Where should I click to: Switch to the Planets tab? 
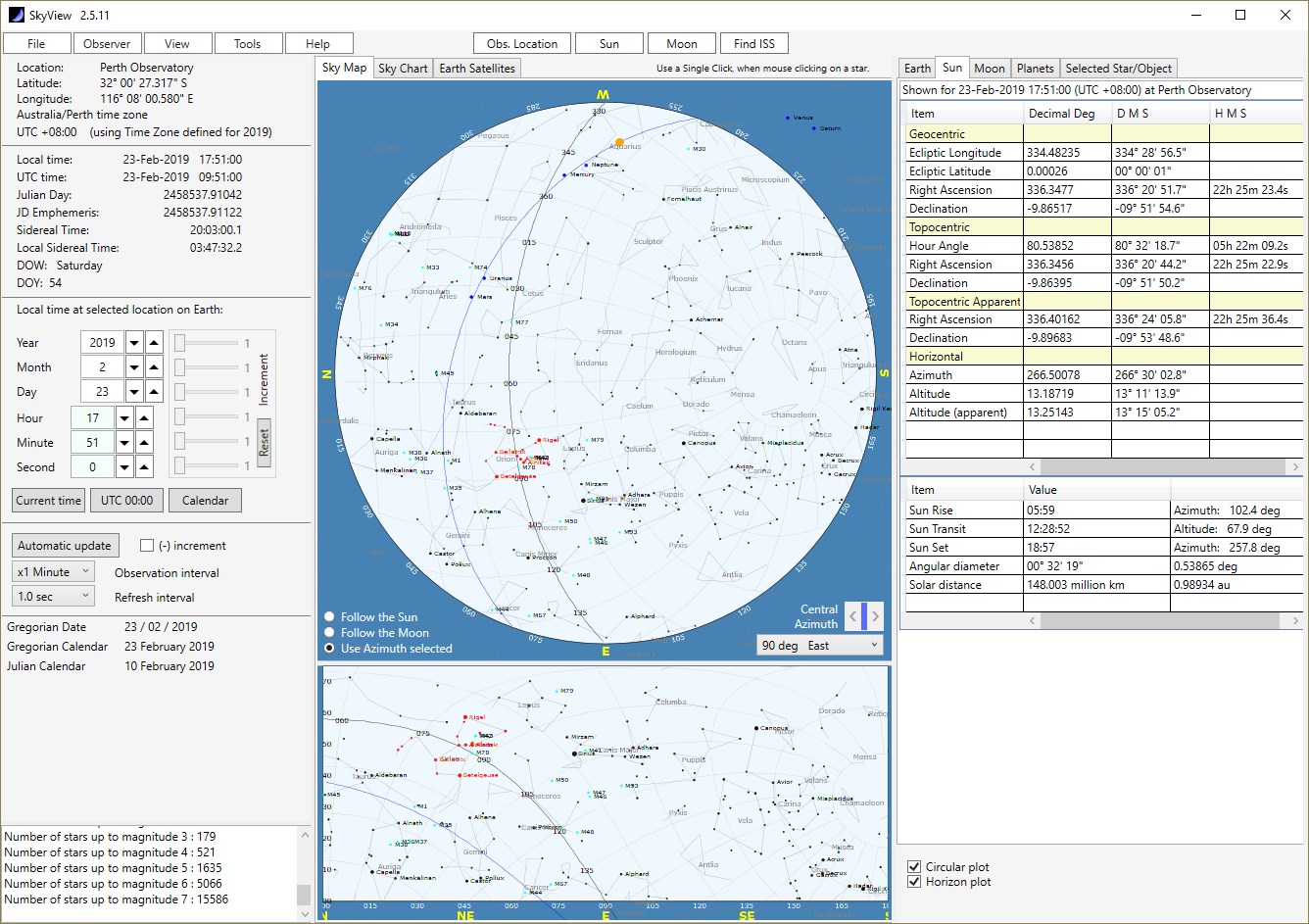tap(1035, 69)
